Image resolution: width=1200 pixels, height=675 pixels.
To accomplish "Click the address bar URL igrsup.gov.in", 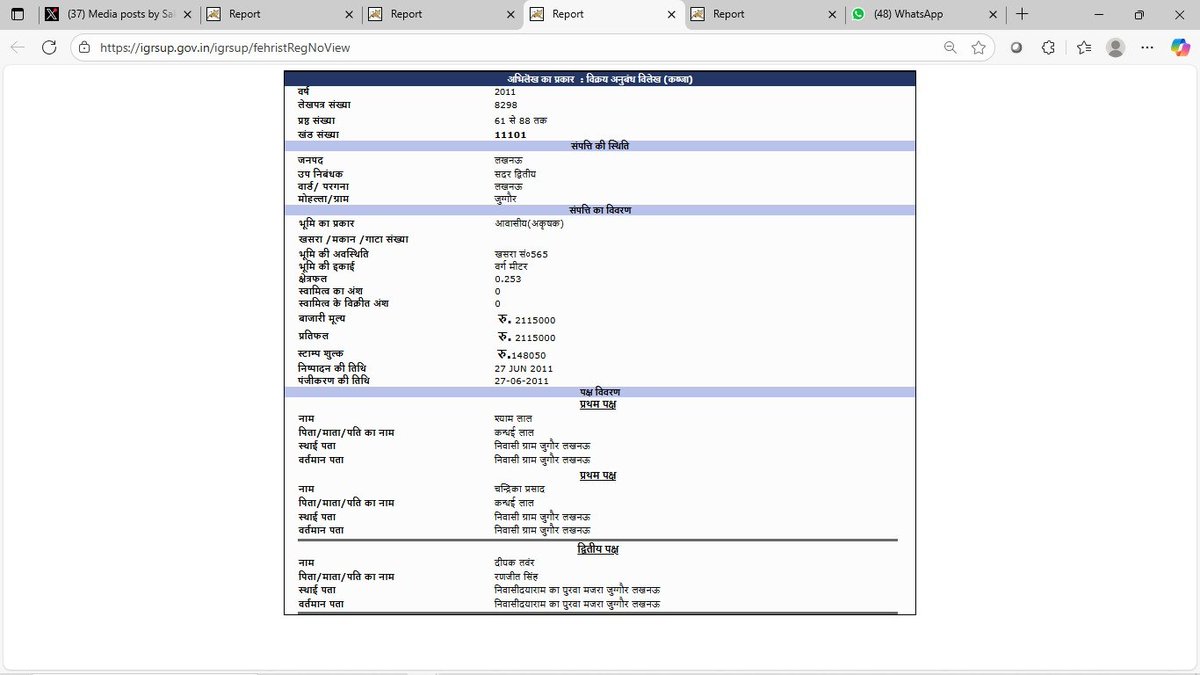I will pyautogui.click(x=225, y=47).
